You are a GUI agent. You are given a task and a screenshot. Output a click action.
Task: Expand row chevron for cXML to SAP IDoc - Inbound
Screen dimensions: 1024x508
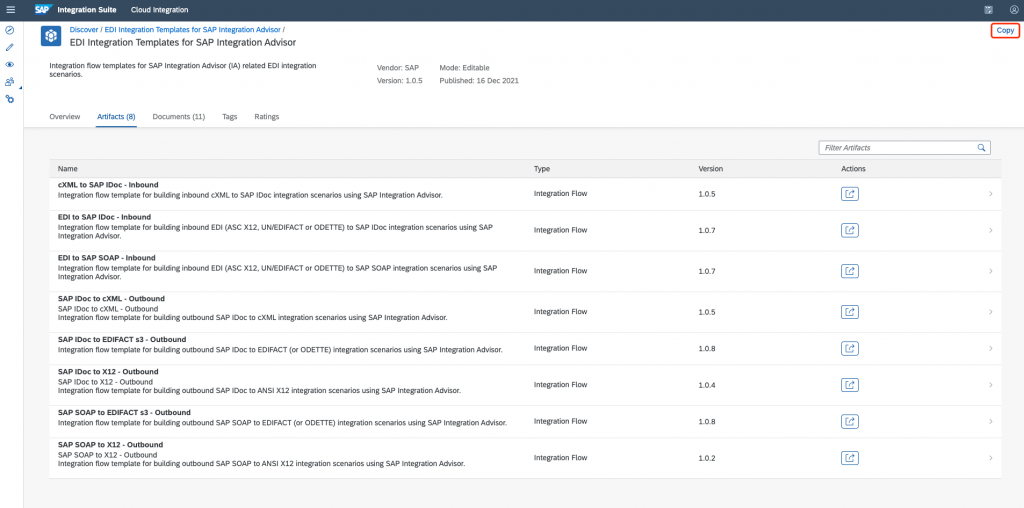(991, 194)
